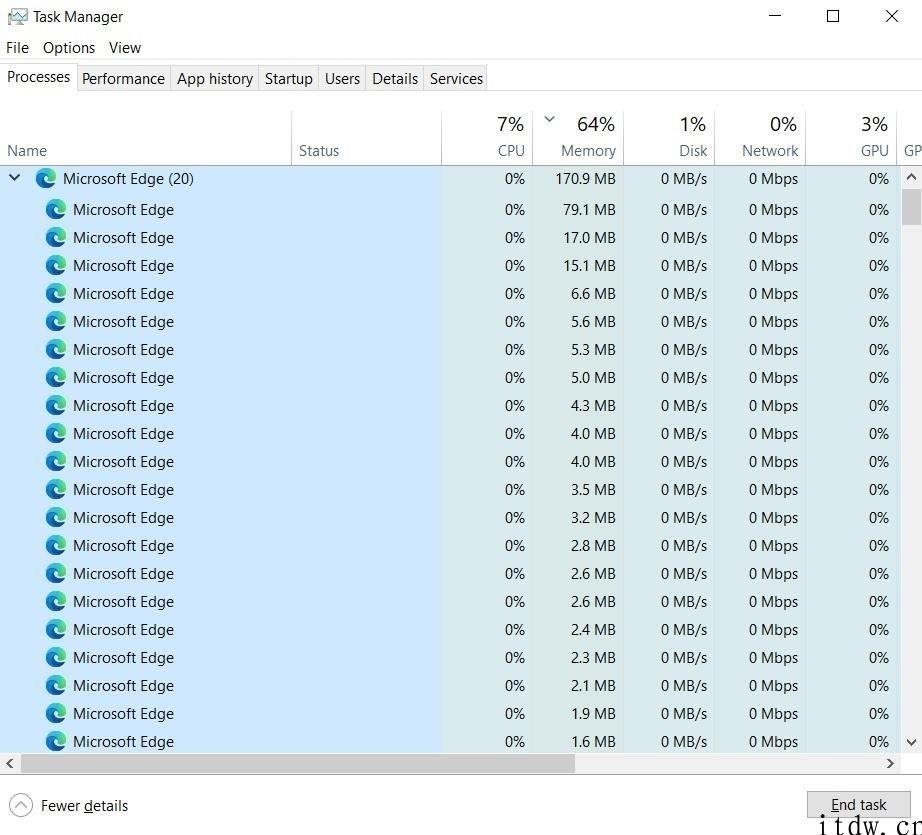Collapse the Microsoft Edge (20) group

coord(15,177)
